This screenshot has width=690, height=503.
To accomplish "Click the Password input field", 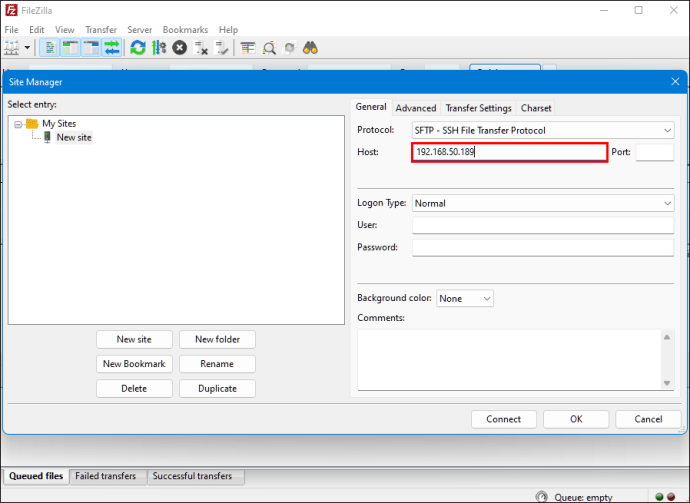I will 543,247.
